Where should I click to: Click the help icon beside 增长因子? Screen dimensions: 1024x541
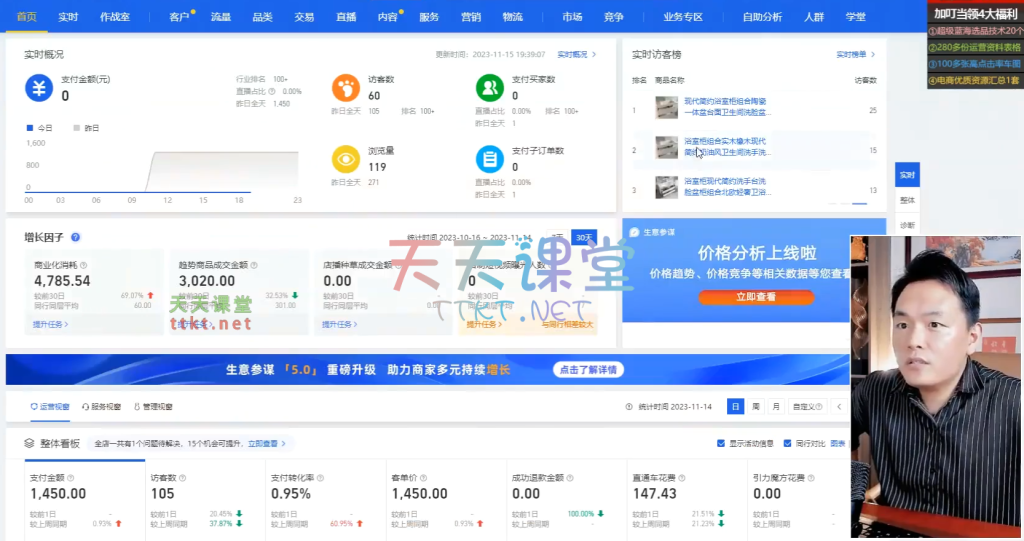point(76,237)
